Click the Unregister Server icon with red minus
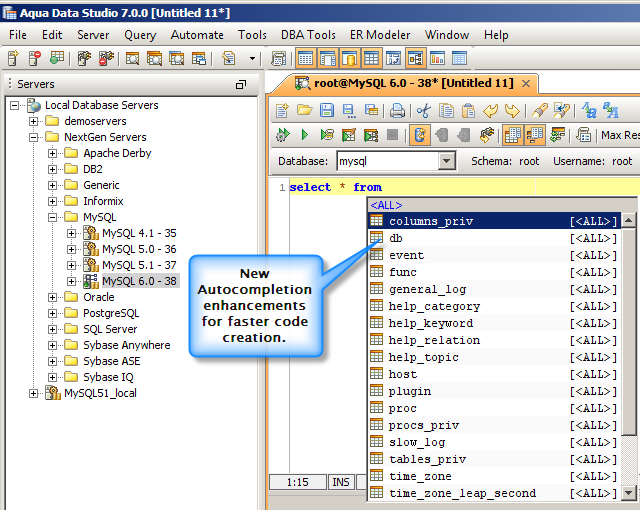640x510 pixels. tap(35, 58)
